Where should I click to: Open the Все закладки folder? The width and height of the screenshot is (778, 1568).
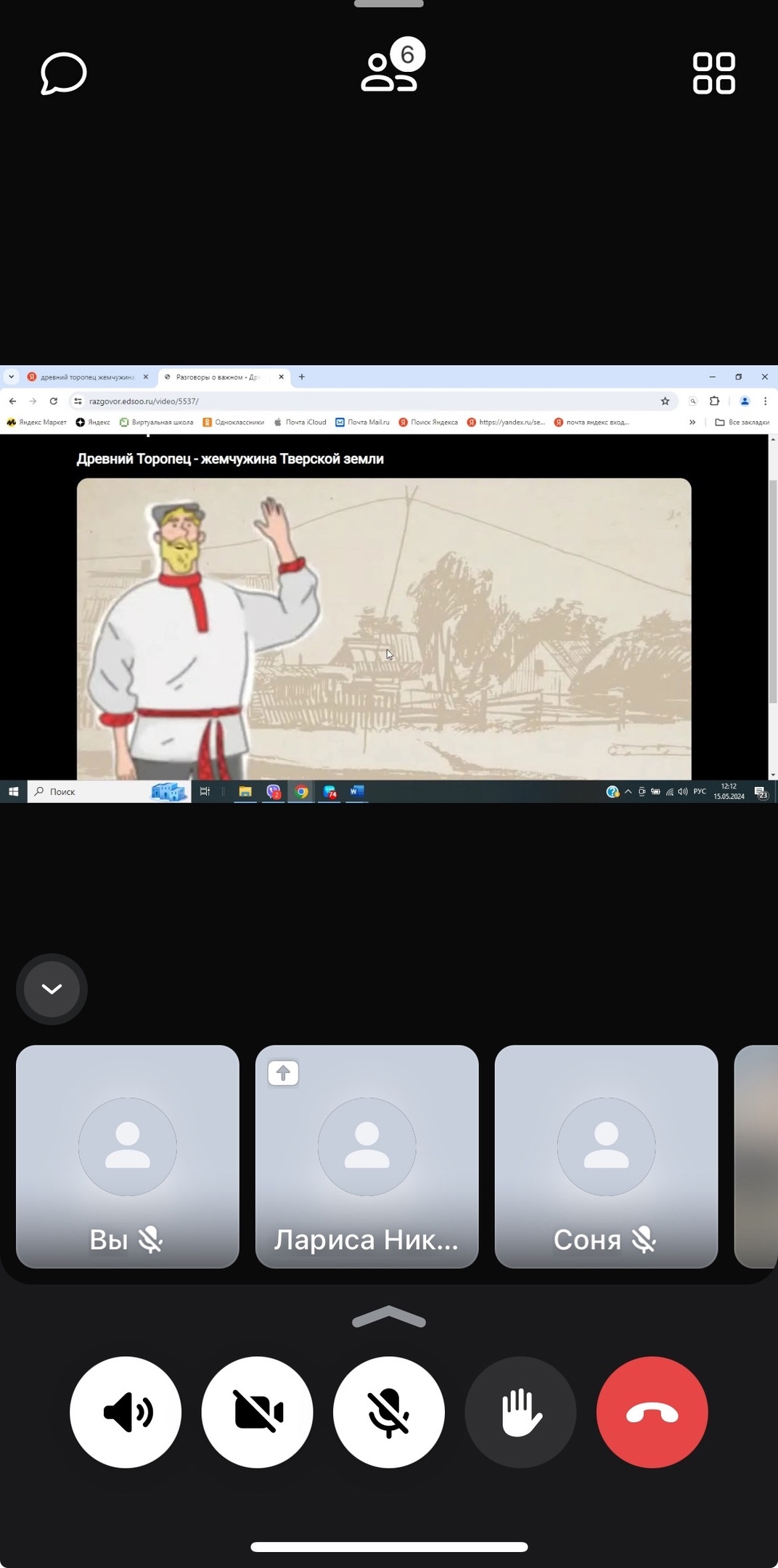(x=742, y=422)
